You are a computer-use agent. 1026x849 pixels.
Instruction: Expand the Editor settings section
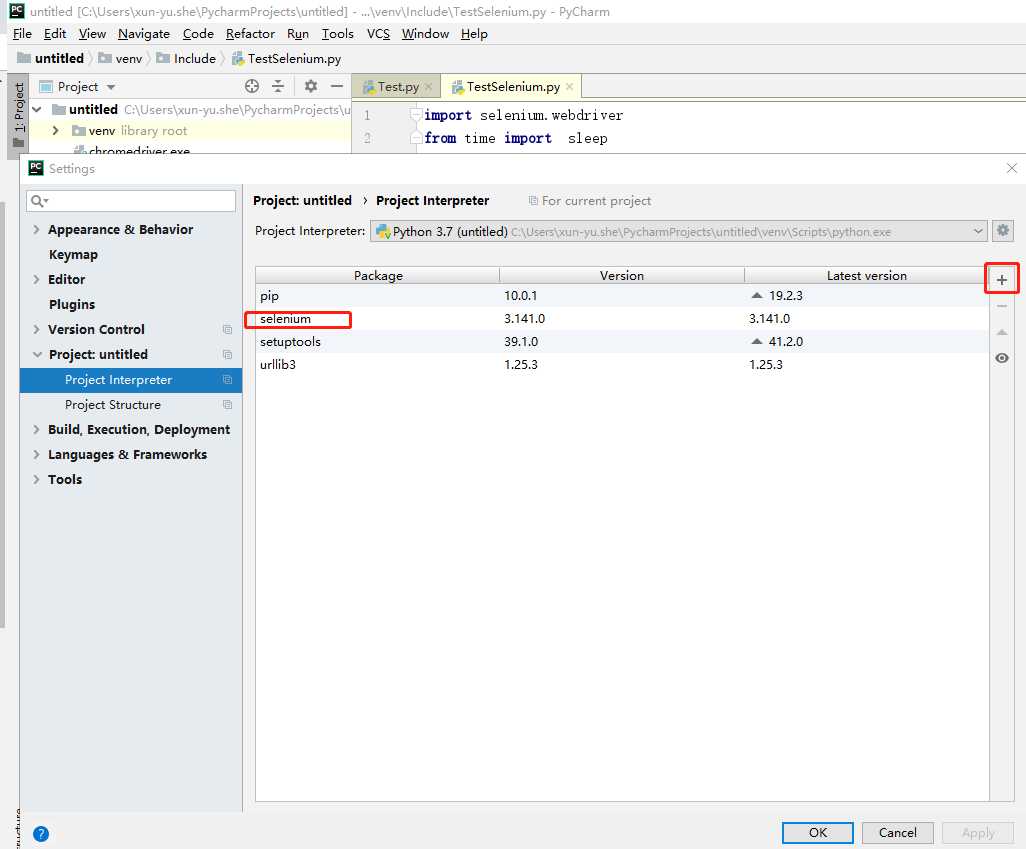pos(37,279)
